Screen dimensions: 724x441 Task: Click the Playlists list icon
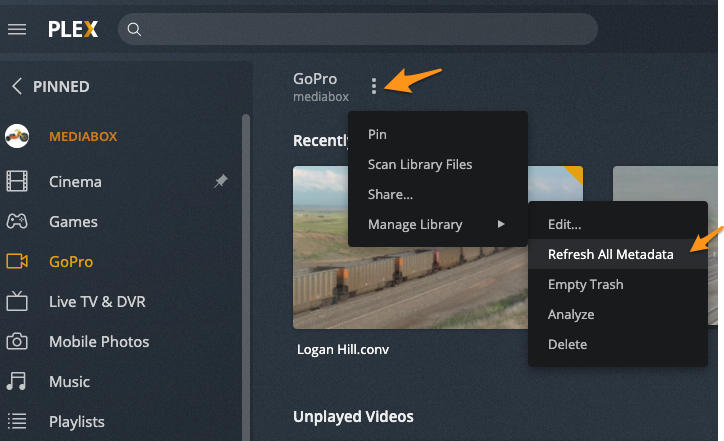pyautogui.click(x=17, y=421)
